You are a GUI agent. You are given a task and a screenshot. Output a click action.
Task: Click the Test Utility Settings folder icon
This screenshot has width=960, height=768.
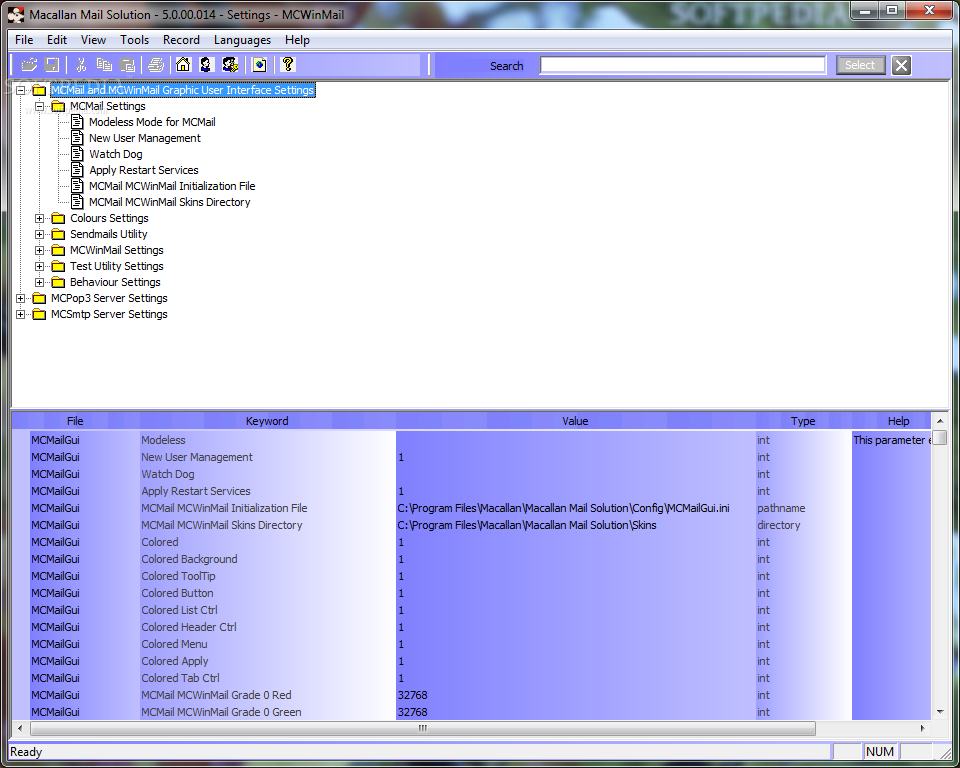(x=58, y=266)
